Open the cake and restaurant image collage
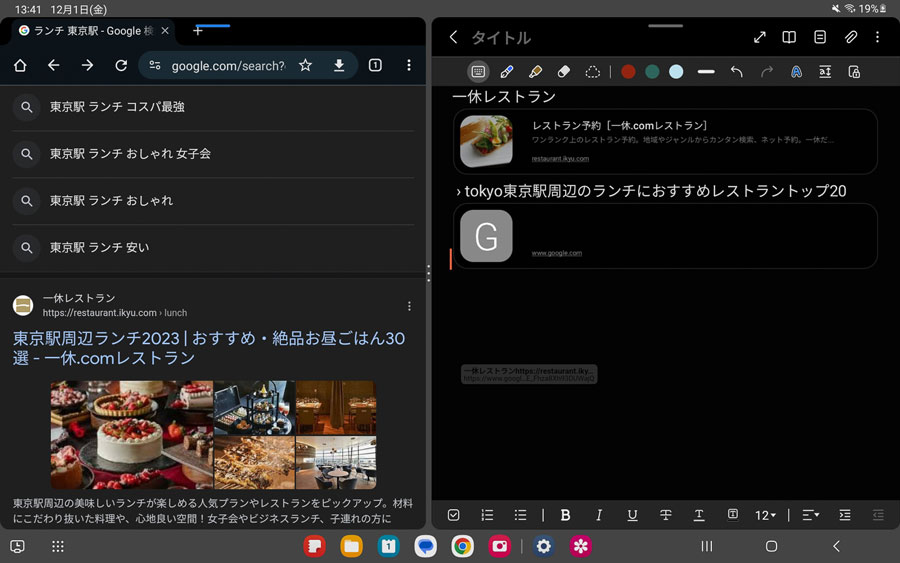The image size is (900, 563). pyautogui.click(x=214, y=434)
